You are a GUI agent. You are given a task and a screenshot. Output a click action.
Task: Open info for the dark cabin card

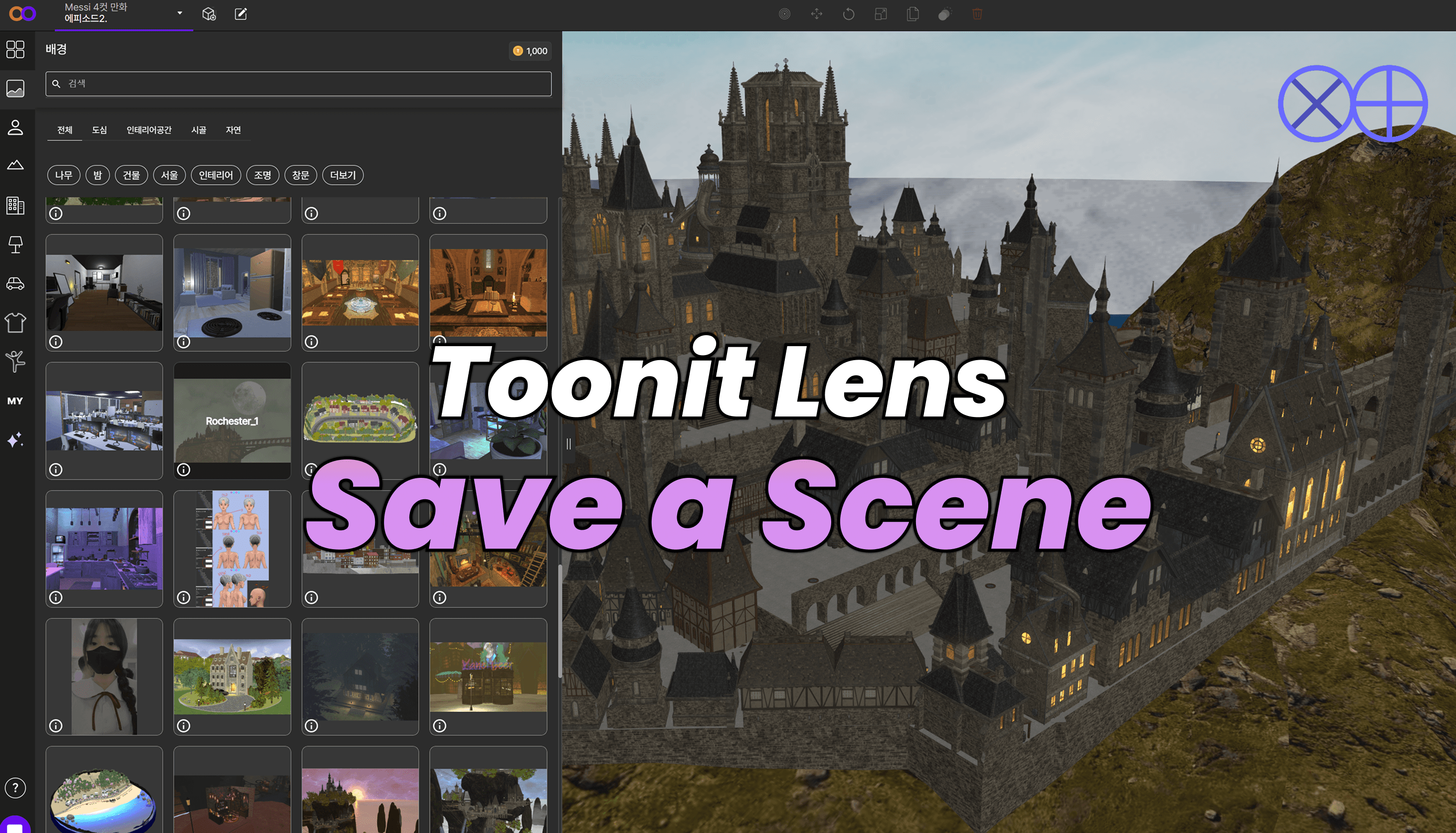coord(312,726)
